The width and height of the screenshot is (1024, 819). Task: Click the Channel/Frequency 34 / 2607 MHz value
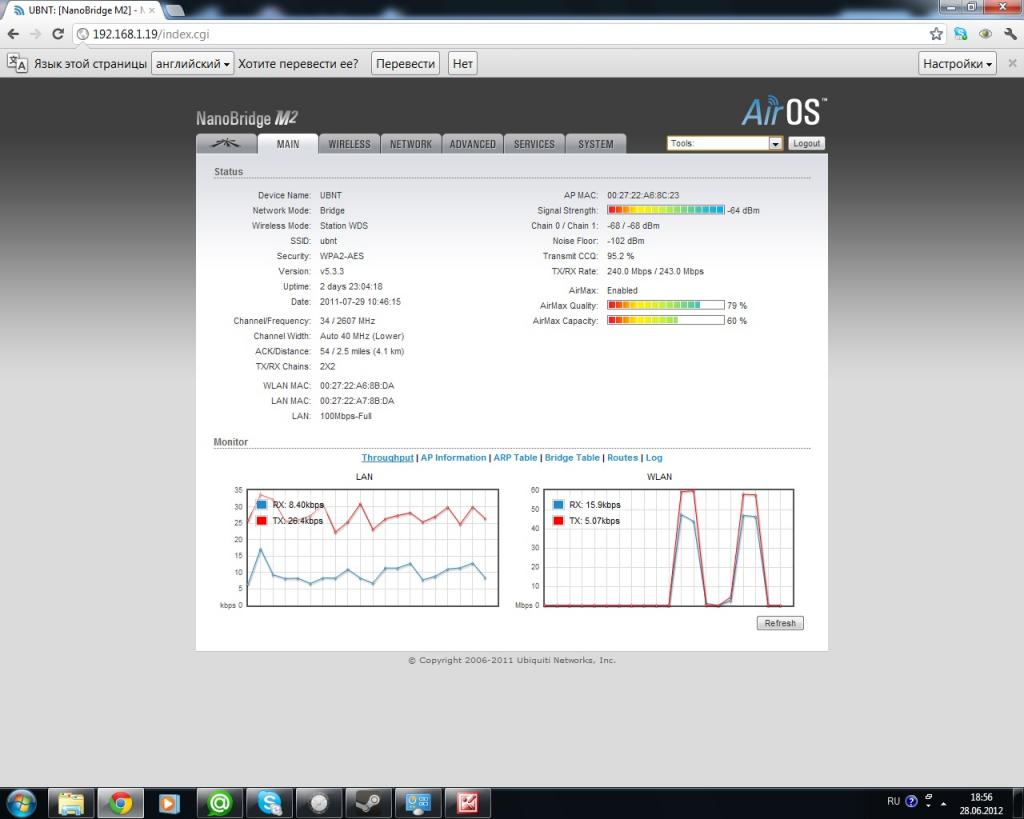[x=347, y=321]
